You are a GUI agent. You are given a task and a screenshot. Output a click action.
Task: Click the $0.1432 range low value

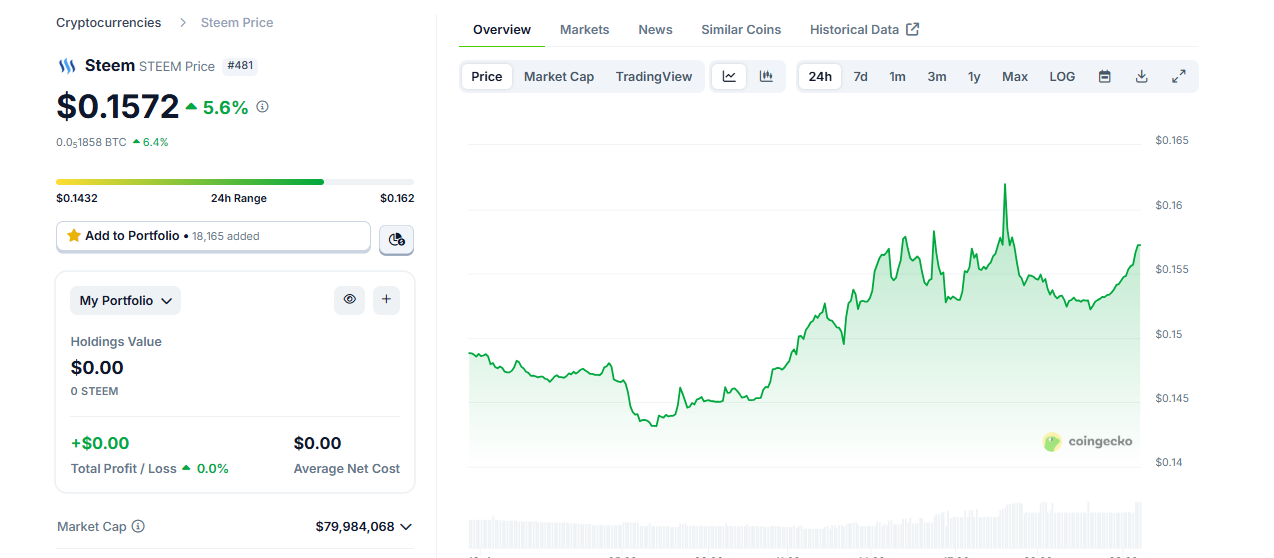77,198
